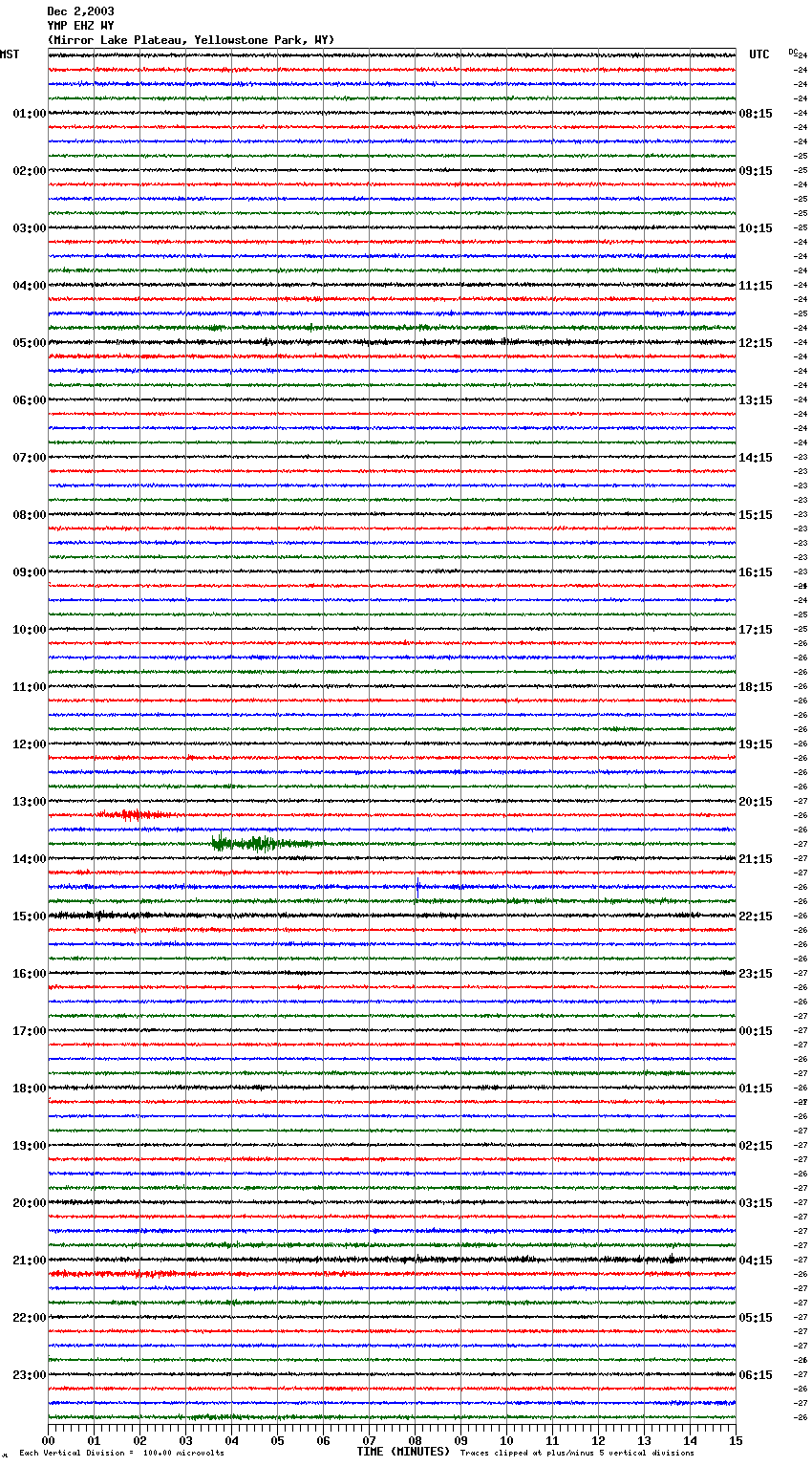Click the UTC column header
Viewport: 812px width, 1466px height.
[x=759, y=54]
